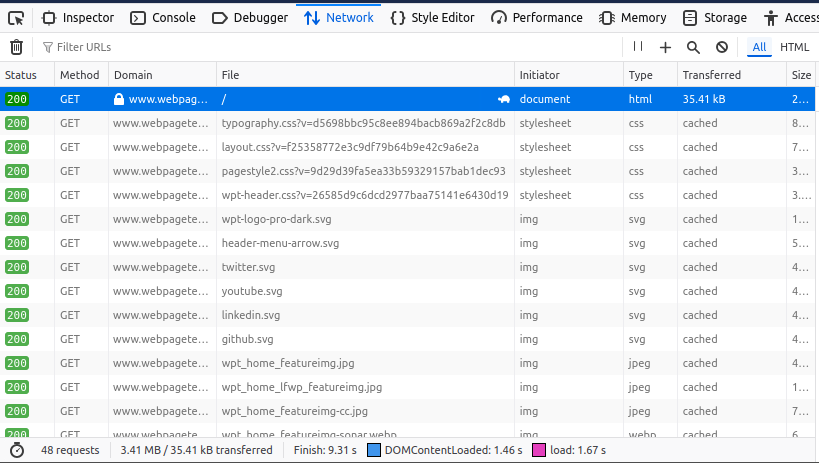The image size is (819, 463).
Task: Open the Accessibility tab
Action: coord(790,18)
